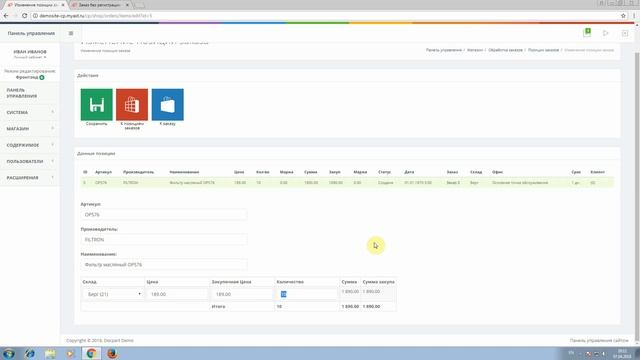
Task: Open the Личный кабинет user dropdown
Action: [x=30, y=57]
